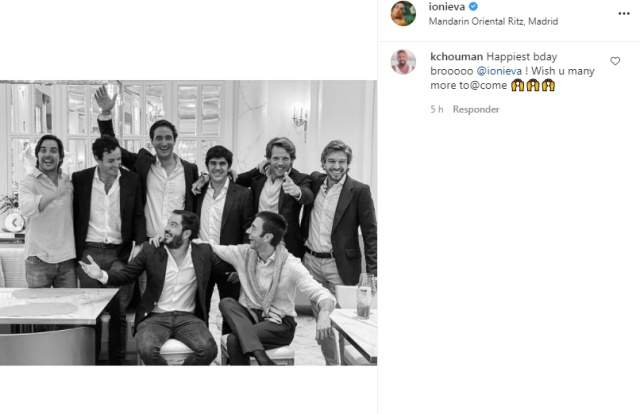Like kchouman's comment with the heart icon
The height and width of the screenshot is (414, 640).
pos(615,61)
